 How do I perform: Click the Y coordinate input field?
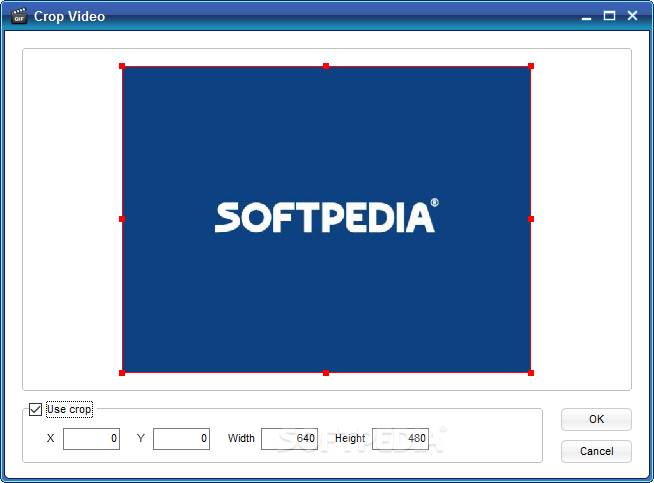181,439
